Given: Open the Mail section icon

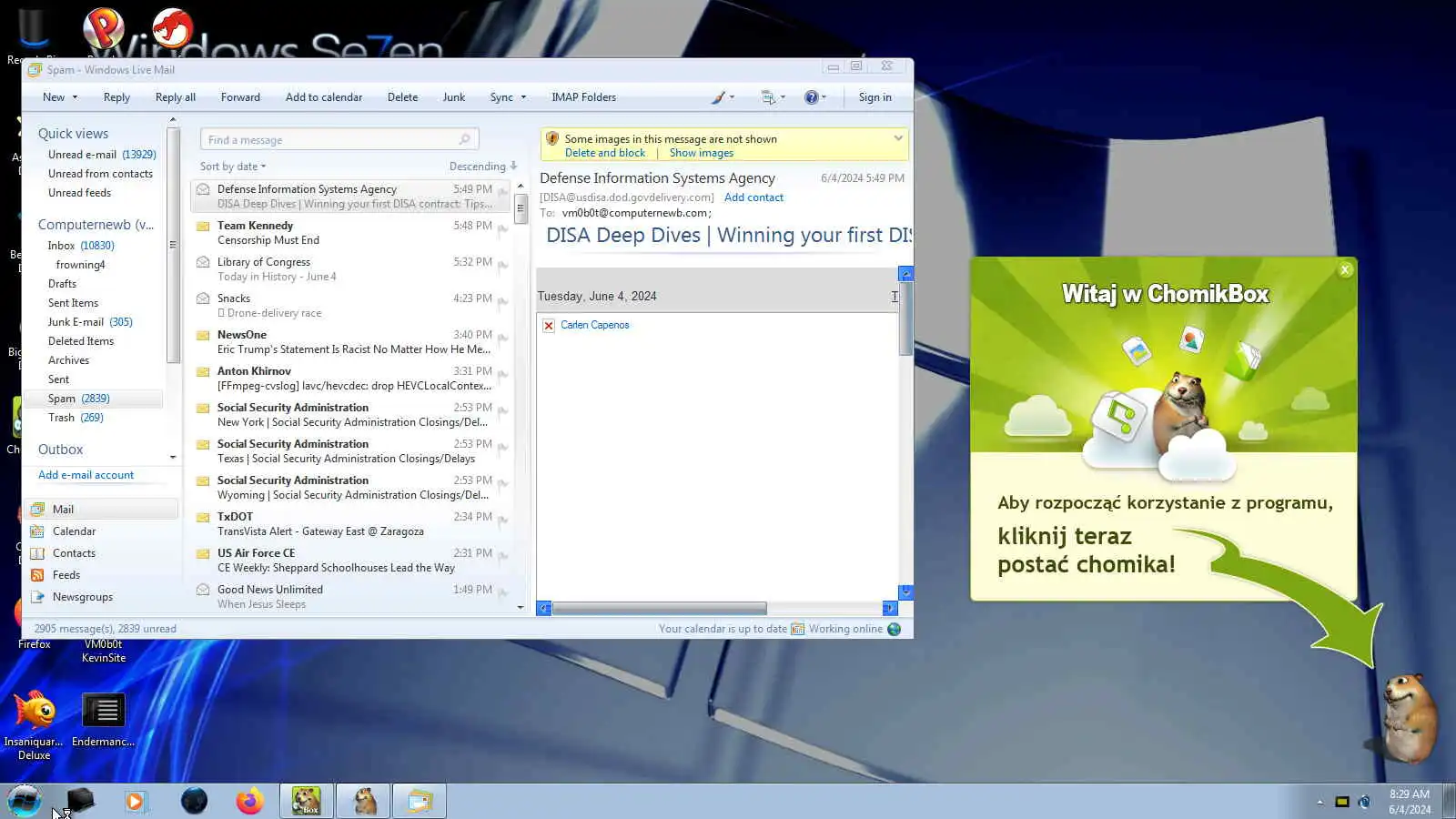Looking at the screenshot, I should point(37,510).
